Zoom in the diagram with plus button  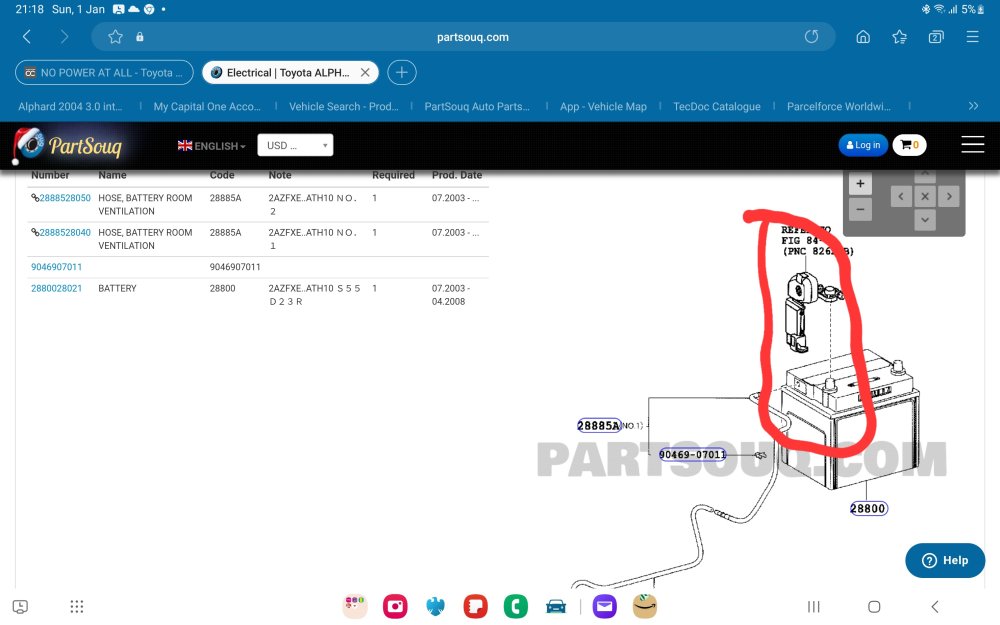[860, 184]
